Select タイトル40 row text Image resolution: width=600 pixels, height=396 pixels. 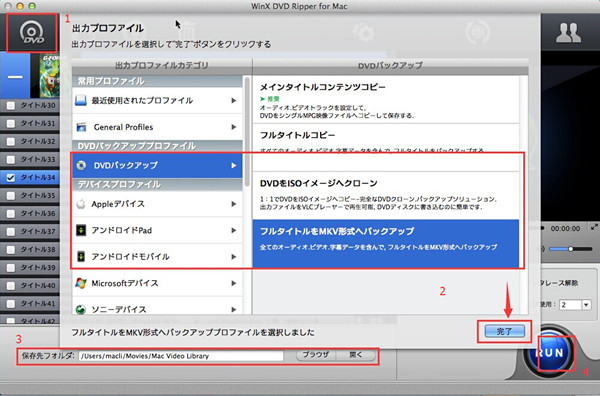click(38, 285)
